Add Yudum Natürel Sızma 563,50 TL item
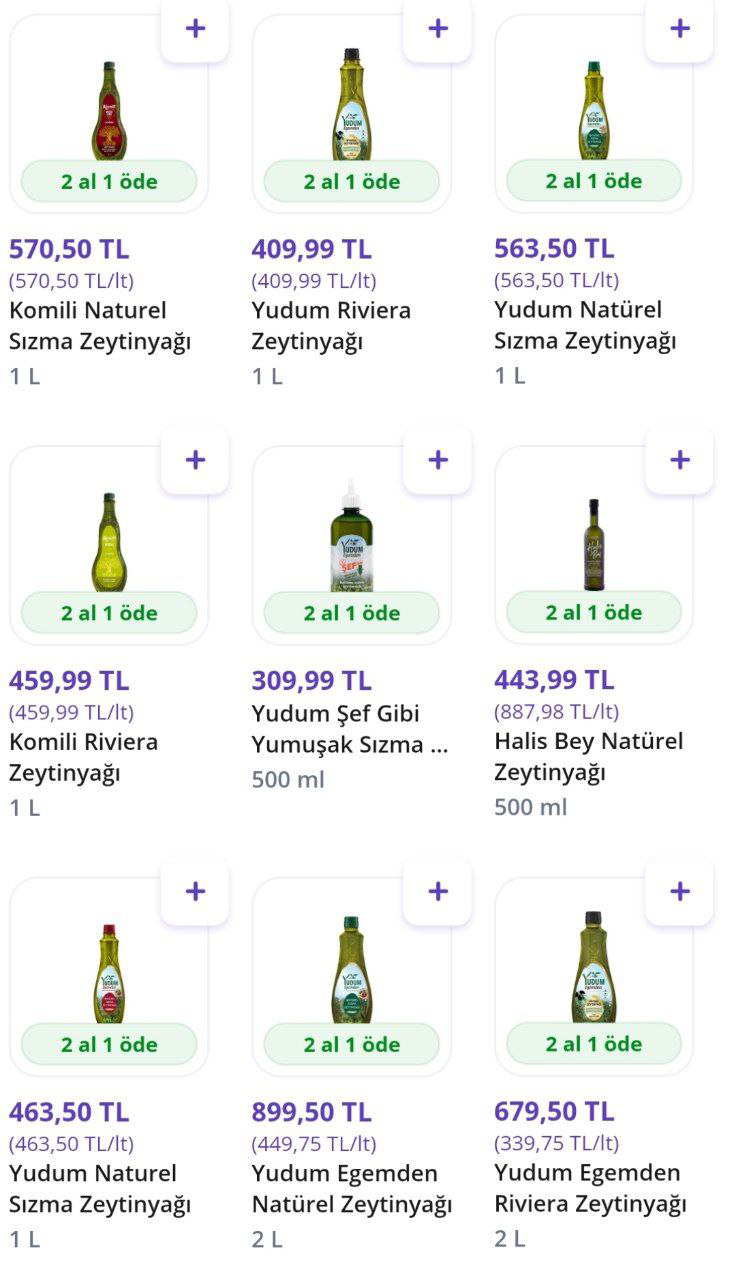 pos(680,28)
